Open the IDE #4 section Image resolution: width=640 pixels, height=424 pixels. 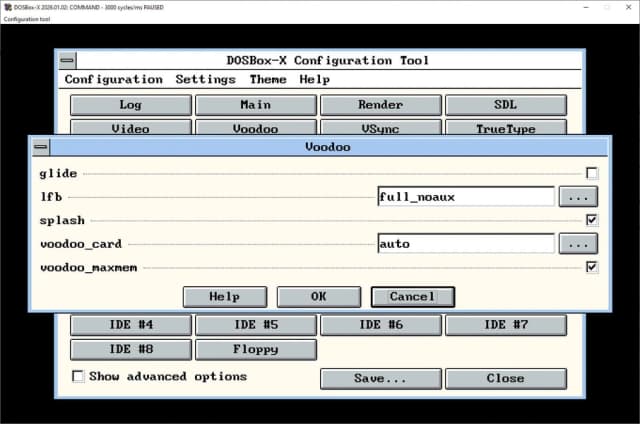coord(131,325)
